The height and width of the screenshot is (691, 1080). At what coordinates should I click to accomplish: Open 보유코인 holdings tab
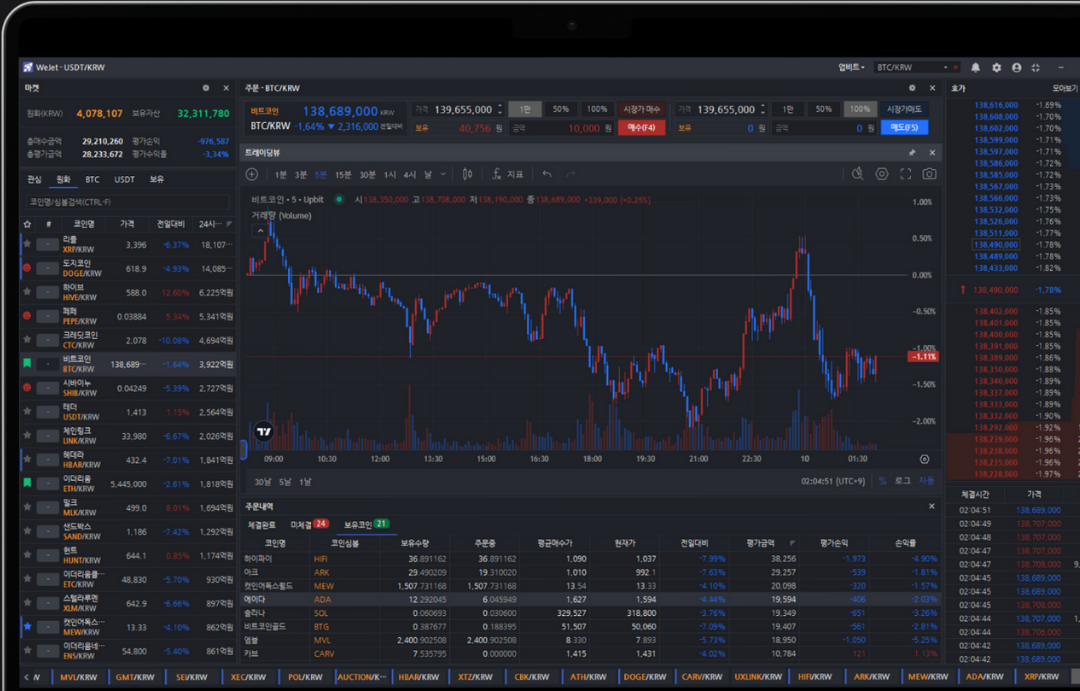pos(366,524)
